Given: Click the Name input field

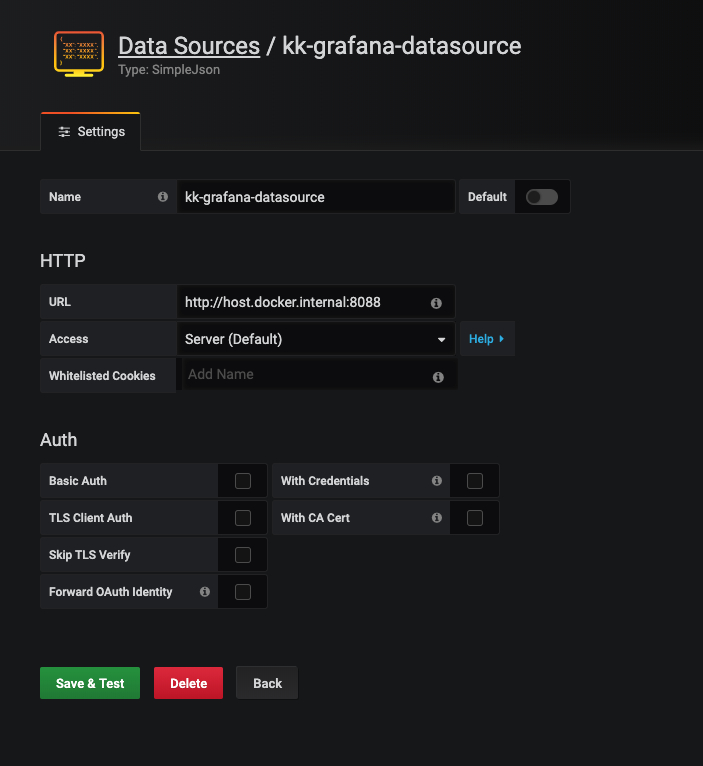Looking at the screenshot, I should [x=316, y=197].
